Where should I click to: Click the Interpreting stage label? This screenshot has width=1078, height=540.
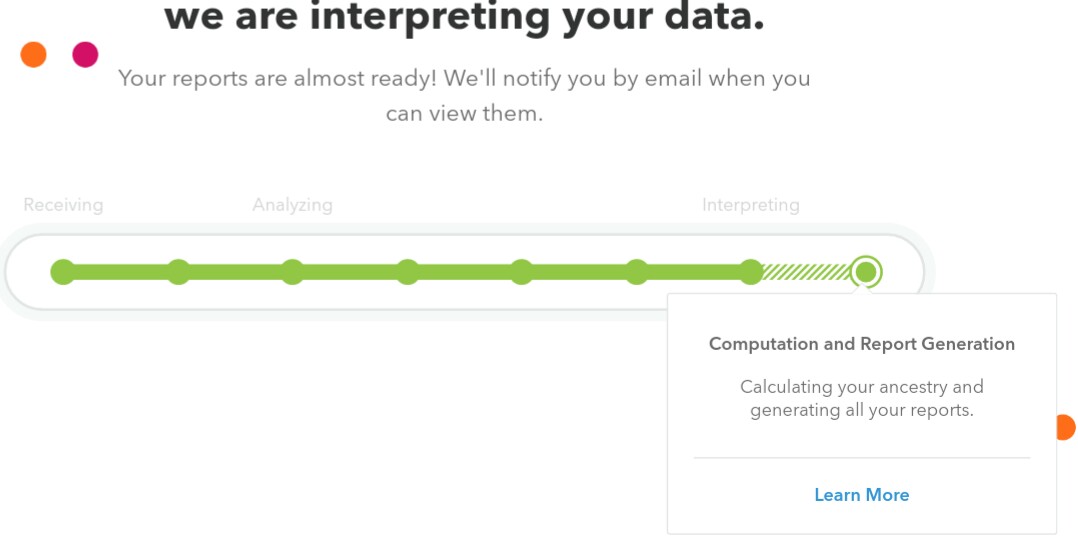750,205
